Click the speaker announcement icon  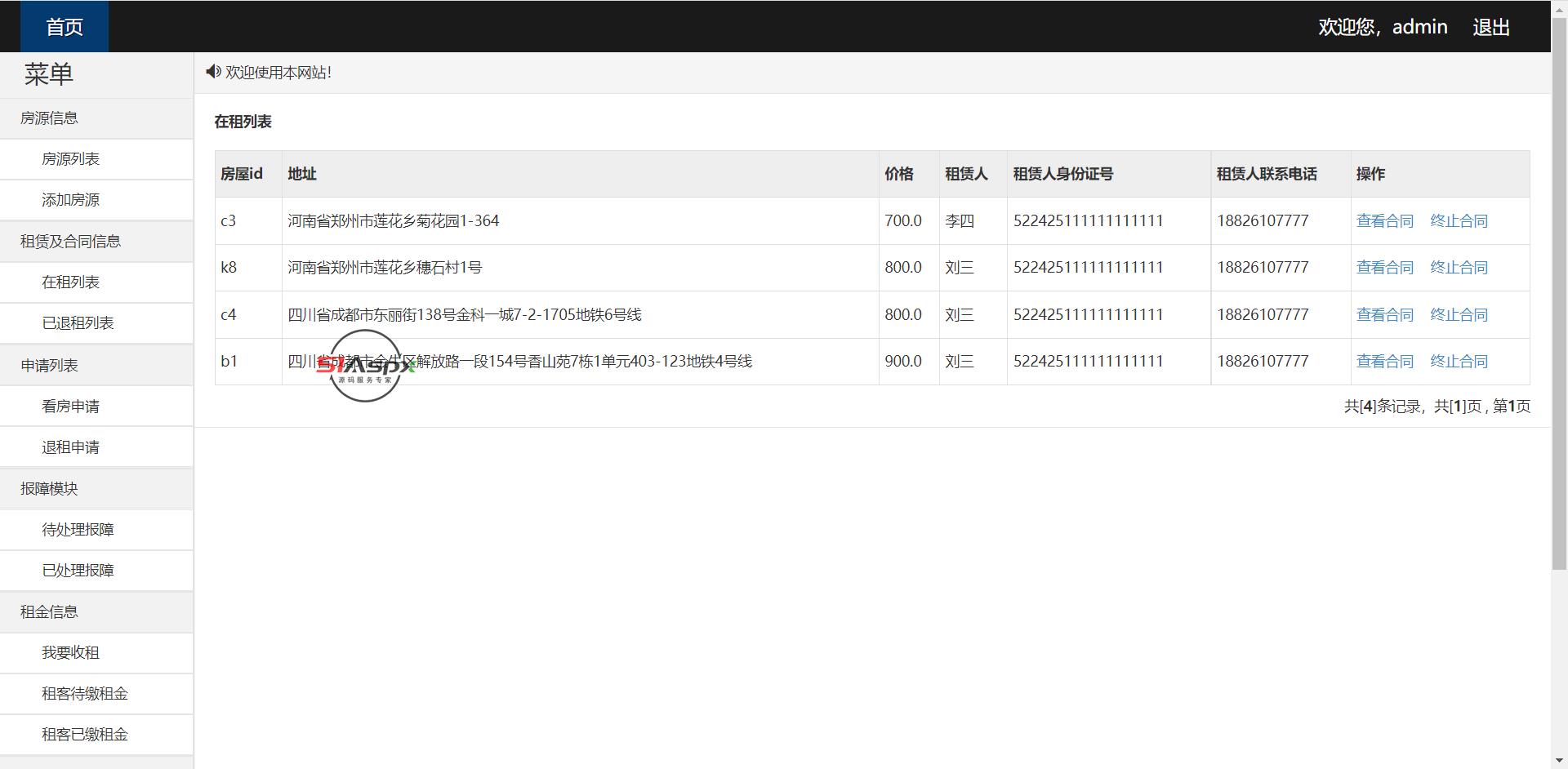pyautogui.click(x=213, y=72)
